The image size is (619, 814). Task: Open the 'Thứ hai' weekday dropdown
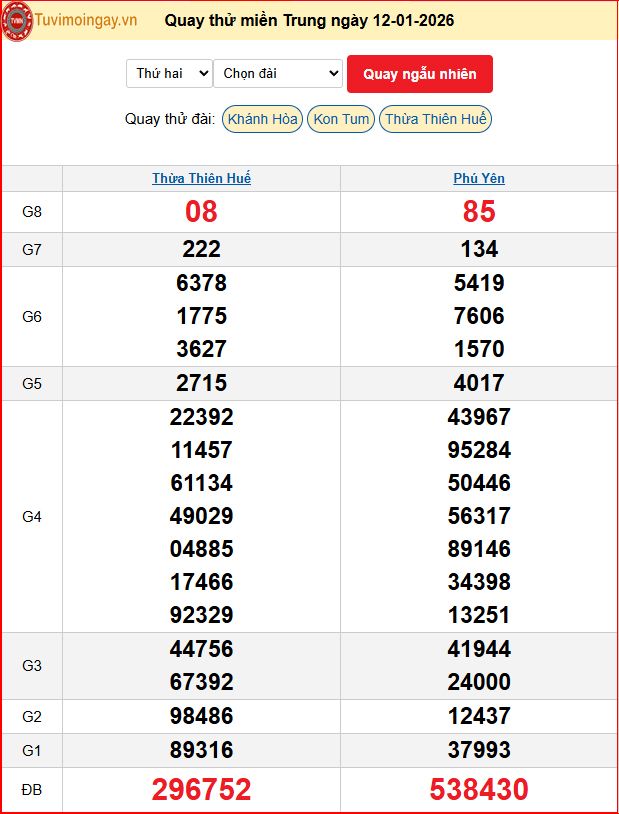point(169,74)
